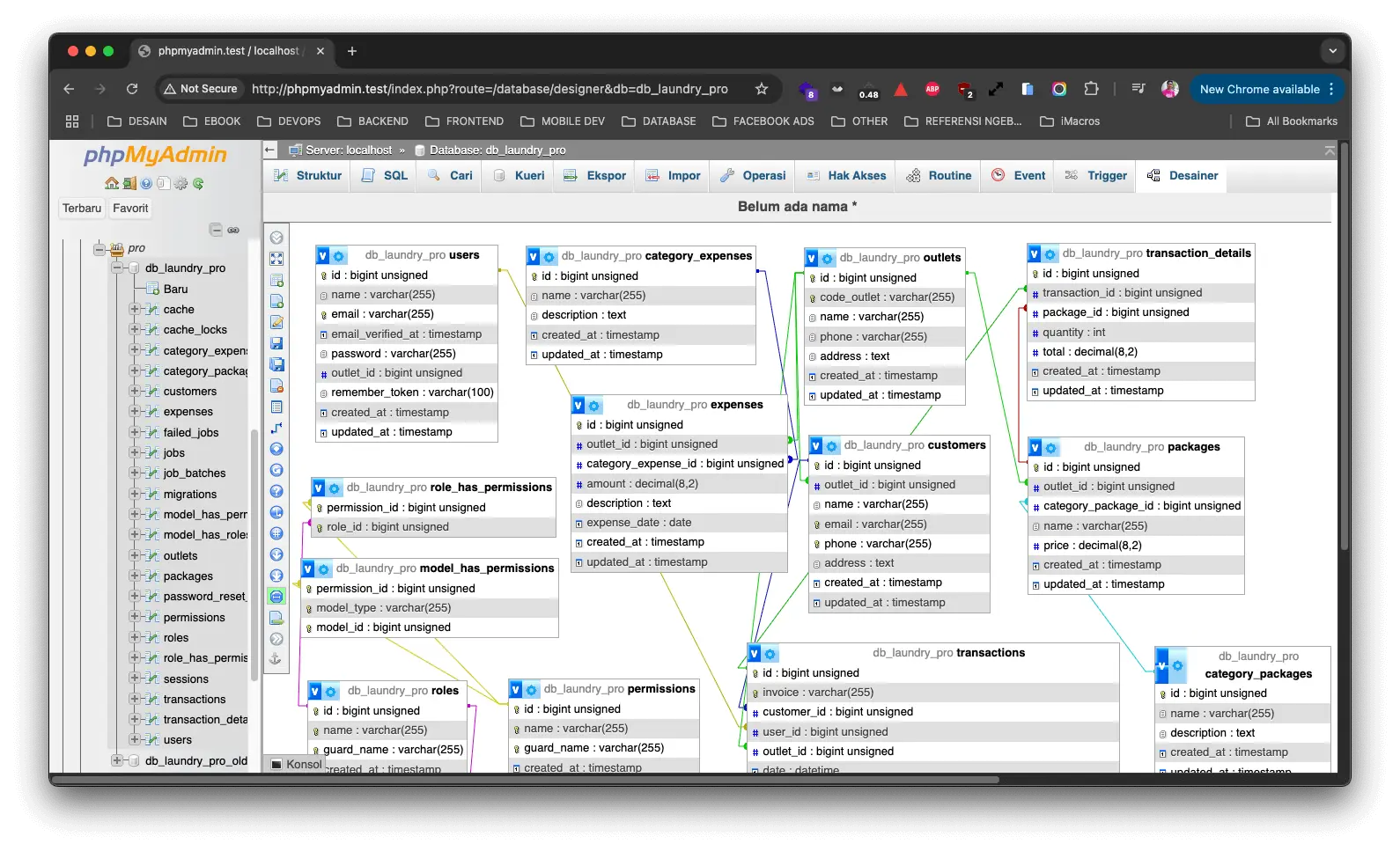
Task: Collapse the db_laundry_pro database tree node
Action: [x=116, y=268]
